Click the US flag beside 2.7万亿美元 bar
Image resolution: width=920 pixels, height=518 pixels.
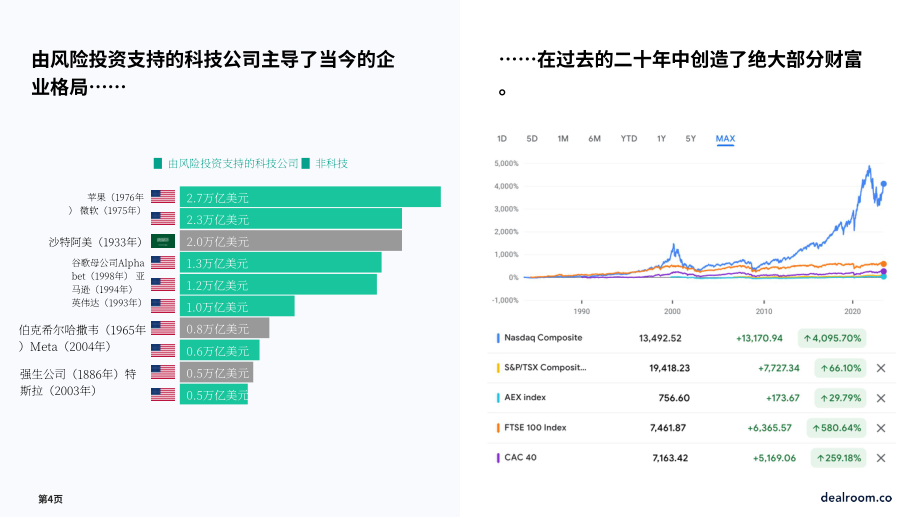[x=163, y=197]
